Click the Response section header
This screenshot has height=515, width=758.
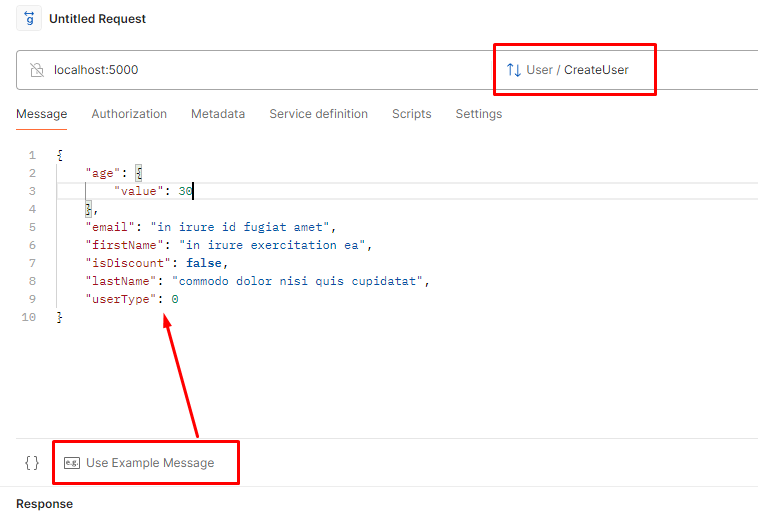click(x=44, y=504)
